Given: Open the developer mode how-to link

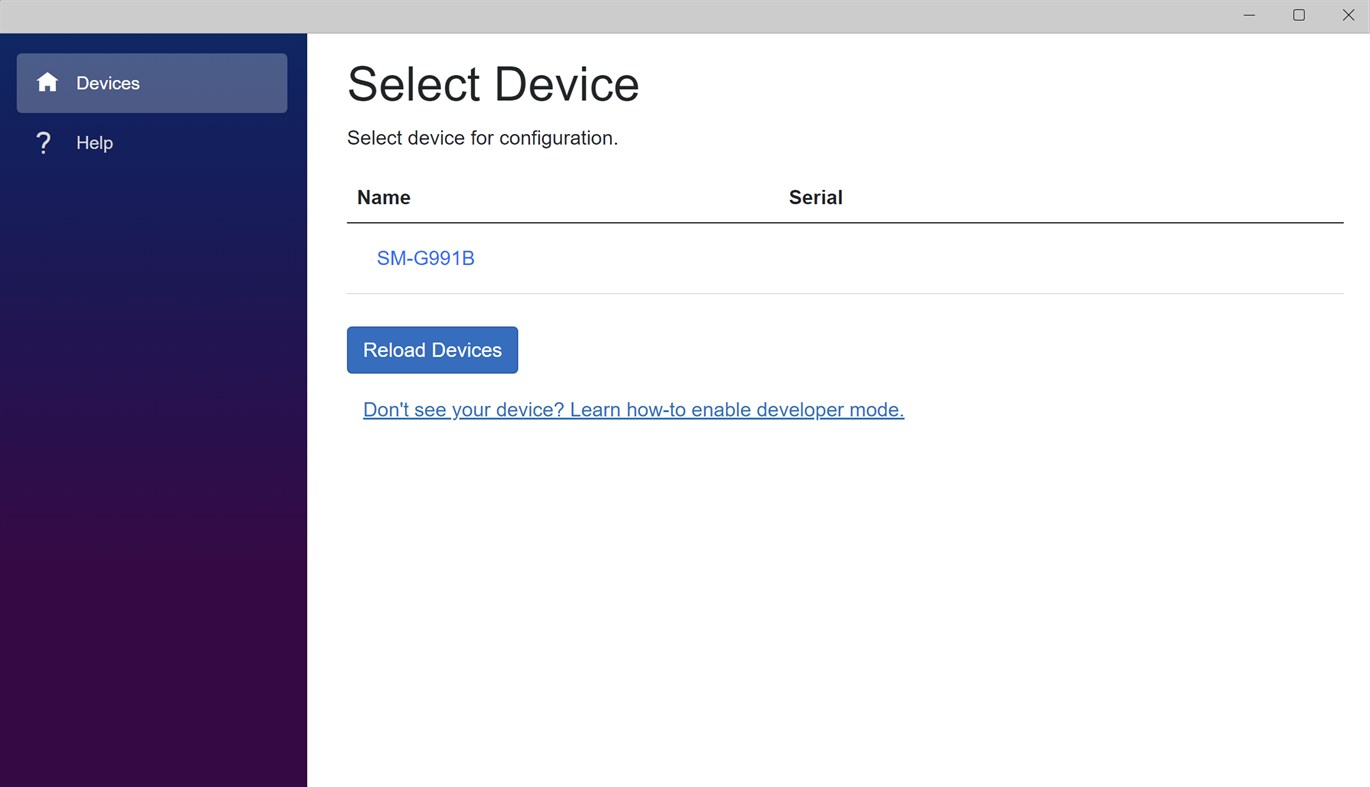Looking at the screenshot, I should coord(633,409).
